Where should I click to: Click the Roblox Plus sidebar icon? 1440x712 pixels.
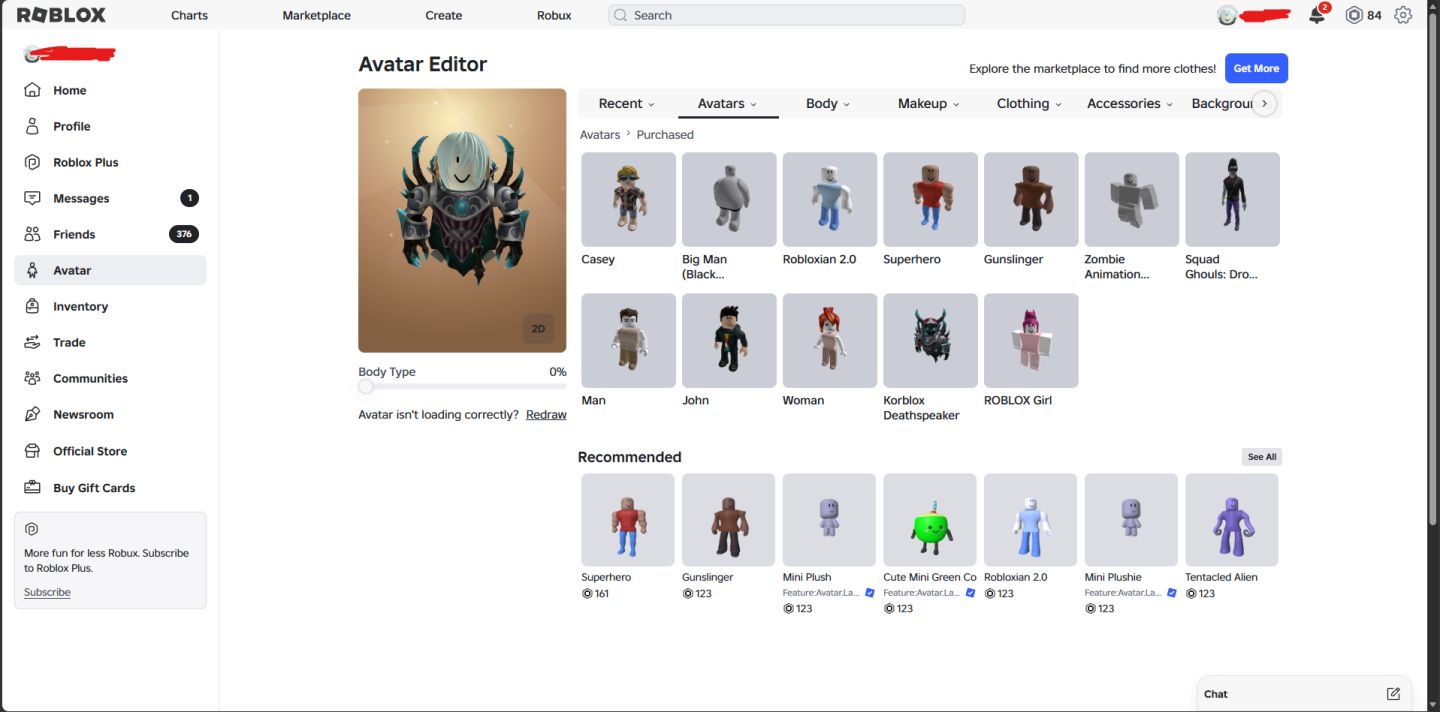(x=33, y=162)
